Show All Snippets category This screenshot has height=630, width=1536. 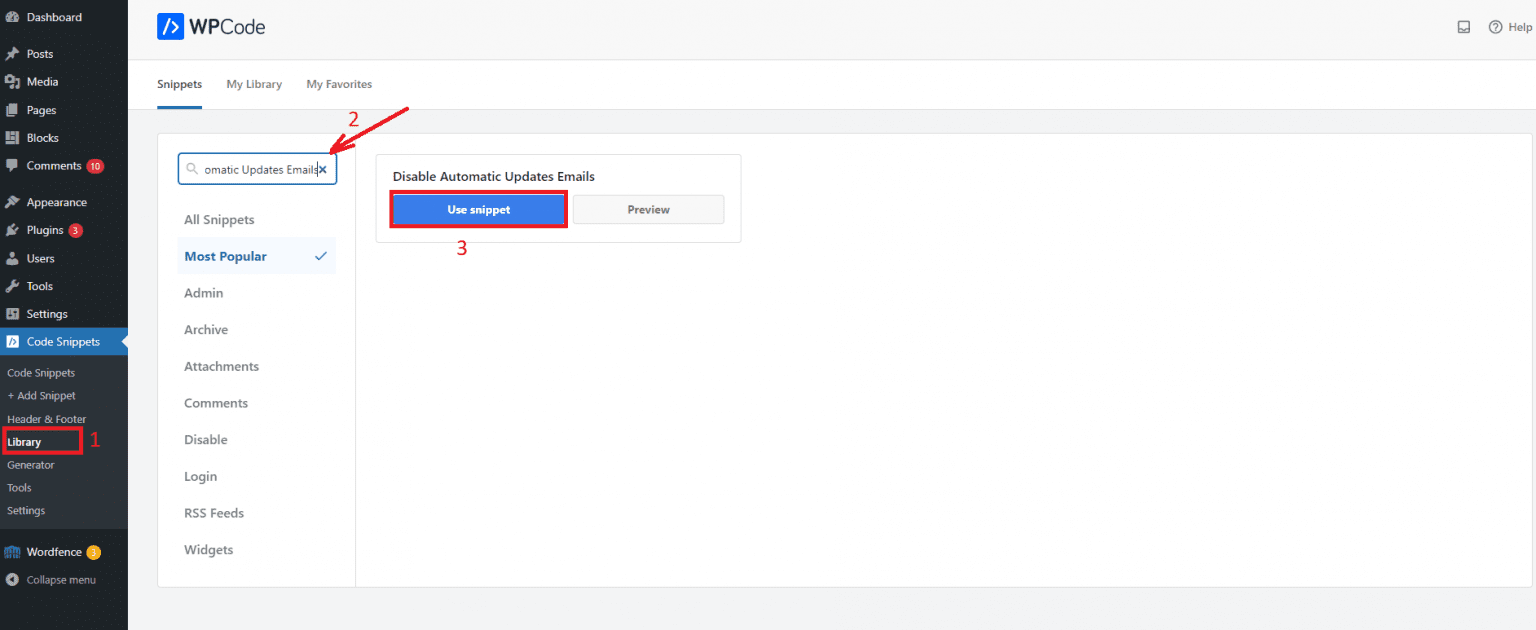(219, 220)
